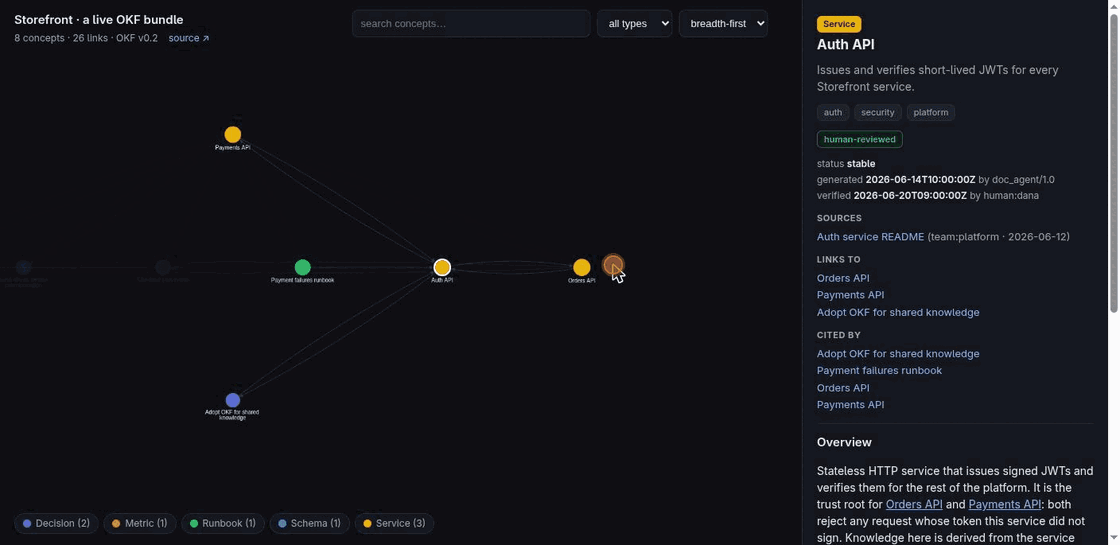Screen dimensions: 1120x545
Task: Select the Payments API node in graph
Action: coord(233,134)
